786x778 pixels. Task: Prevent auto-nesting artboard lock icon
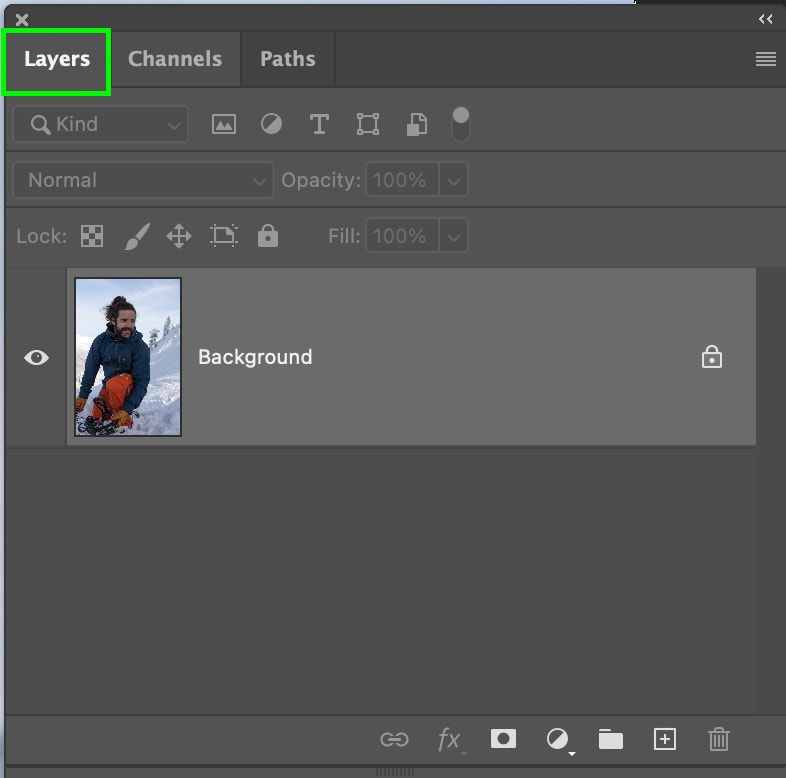pos(224,236)
